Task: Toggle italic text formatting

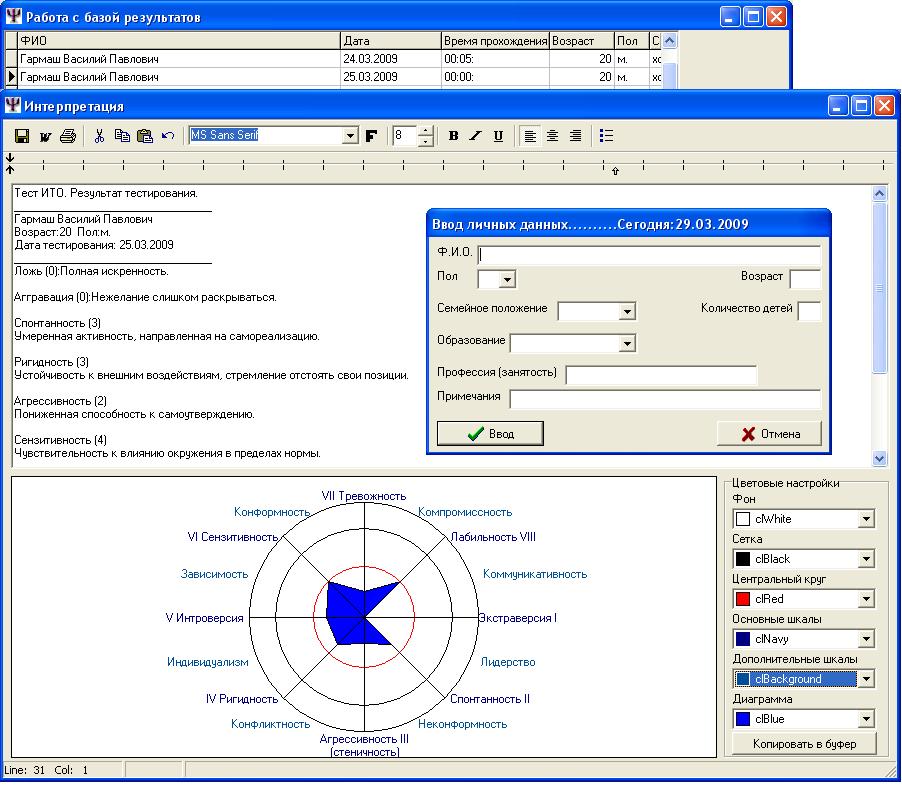Action: pyautogui.click(x=475, y=136)
